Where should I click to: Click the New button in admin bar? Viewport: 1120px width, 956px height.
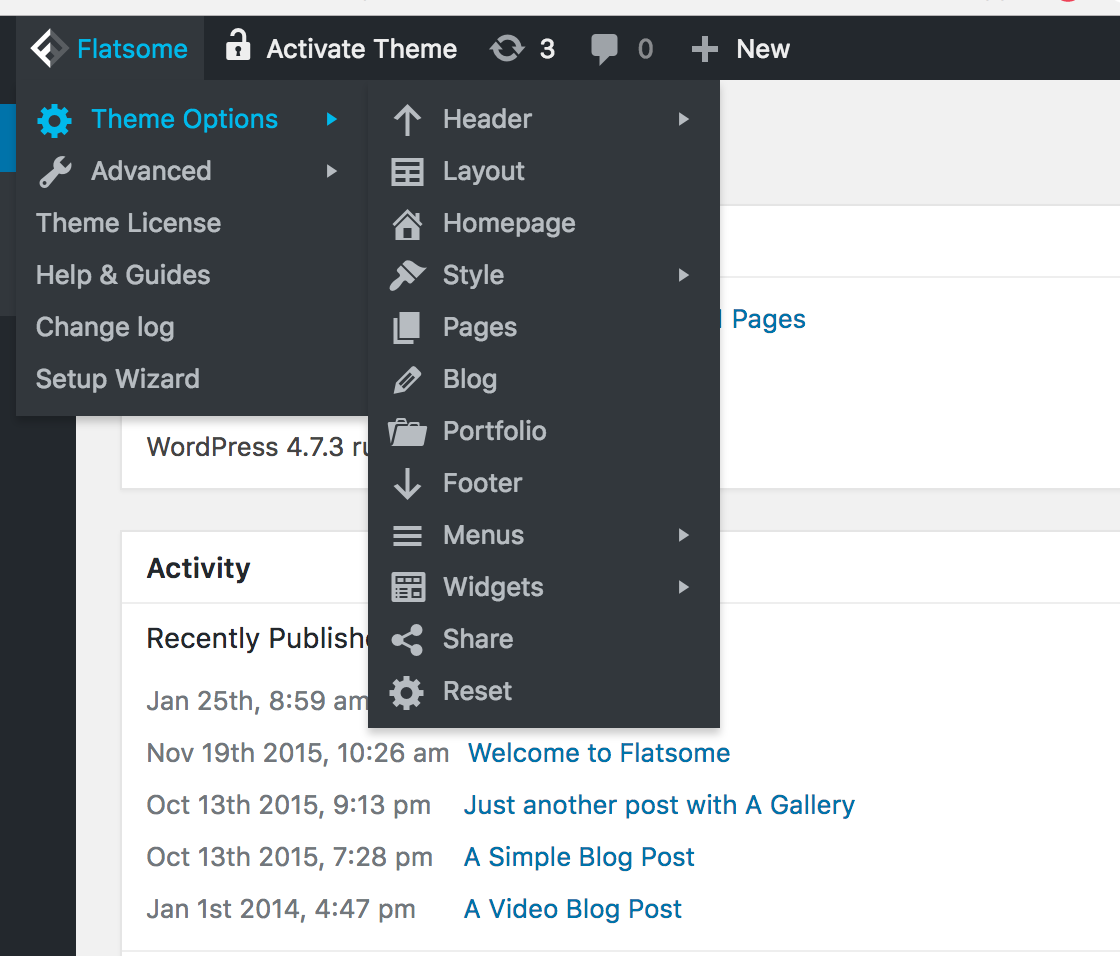coord(741,49)
